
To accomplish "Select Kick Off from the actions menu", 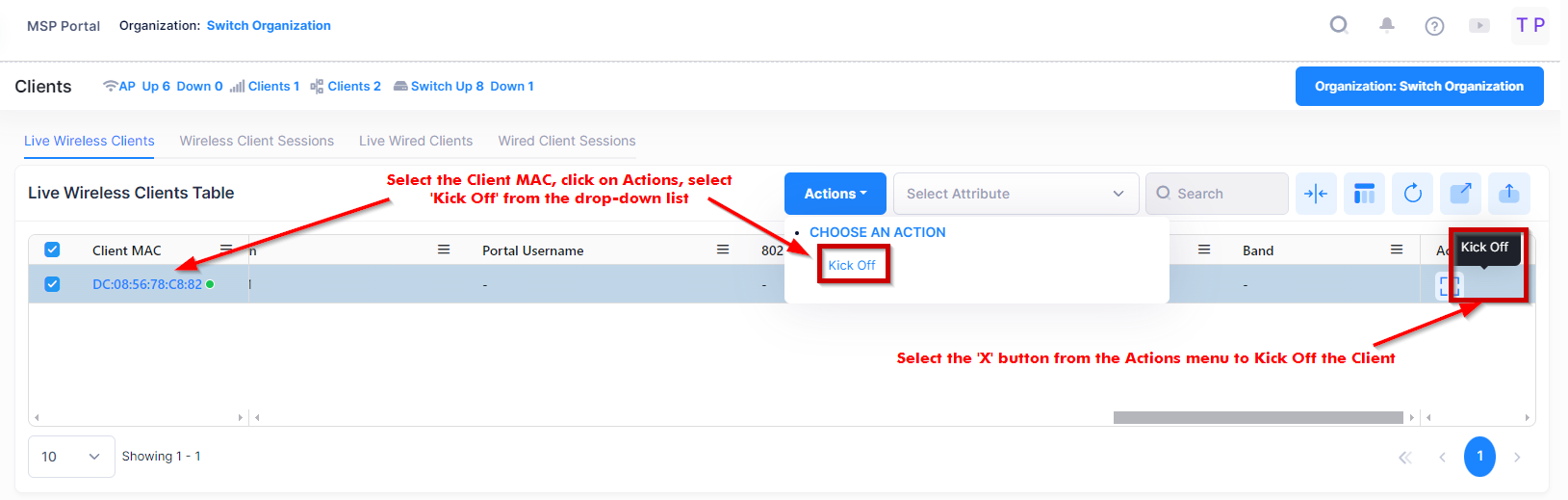I will coord(852,265).
